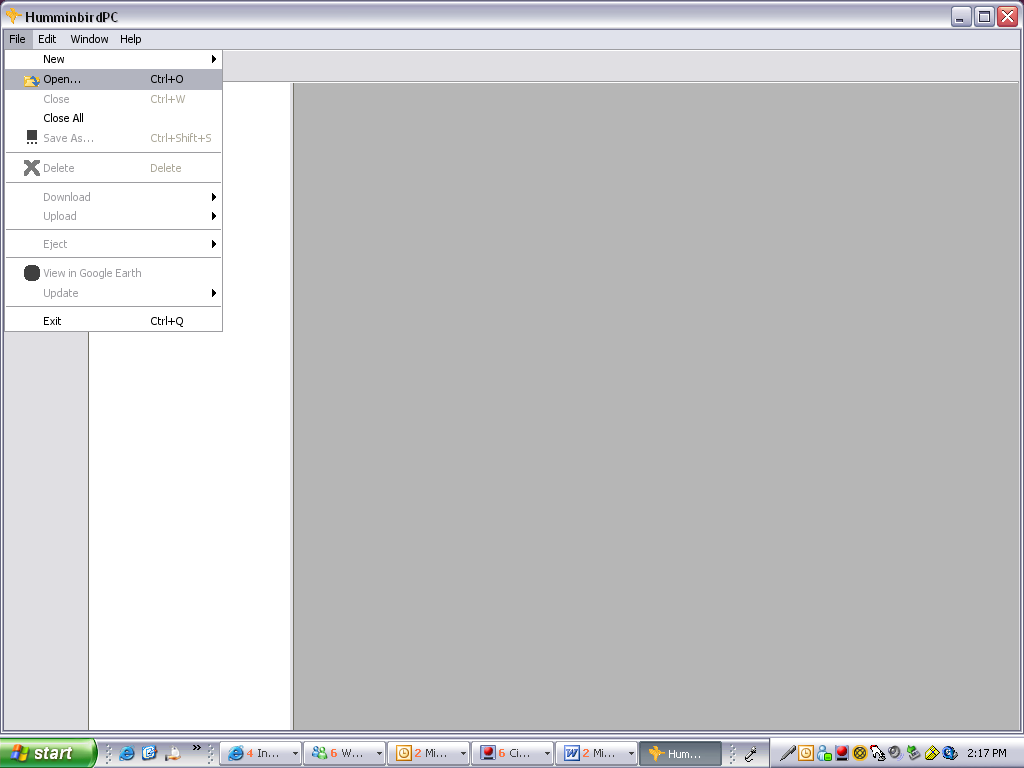Click the X icon beside Delete
The image size is (1024, 768).
31,168
